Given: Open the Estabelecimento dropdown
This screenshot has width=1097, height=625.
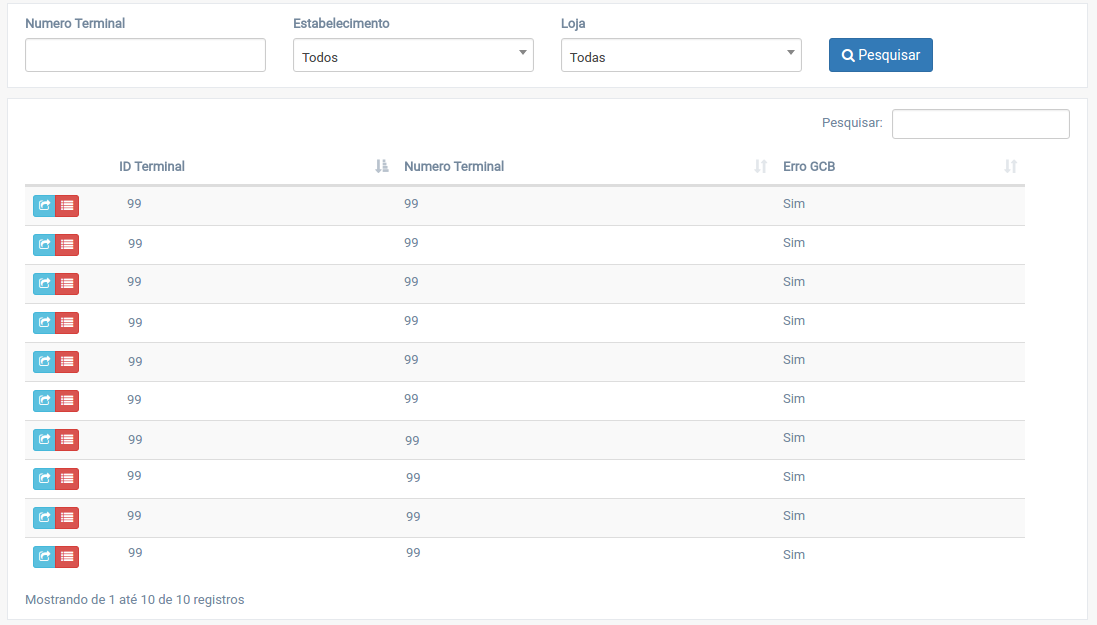Looking at the screenshot, I should tap(412, 56).
